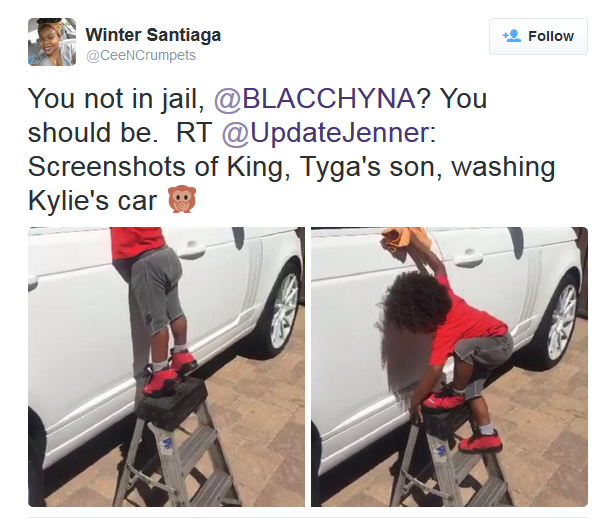Screen dimensions: 616x519
Task: Click the see-no-evil monkey emoji
Action: click(x=182, y=200)
